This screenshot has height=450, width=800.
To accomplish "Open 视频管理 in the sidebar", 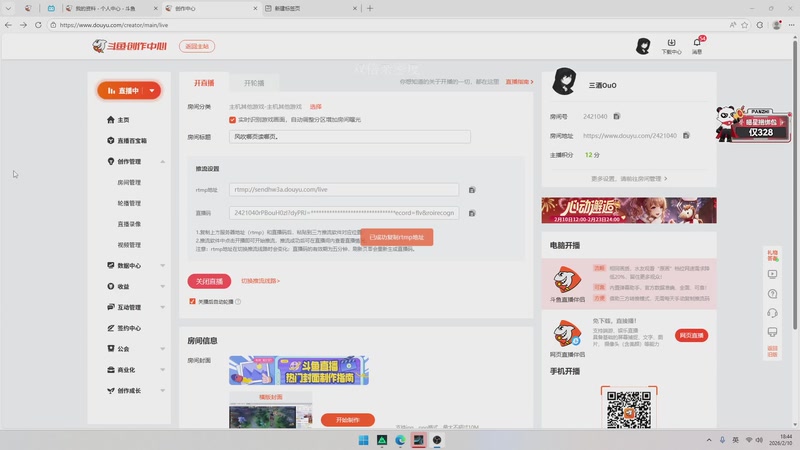I will pyautogui.click(x=129, y=245).
